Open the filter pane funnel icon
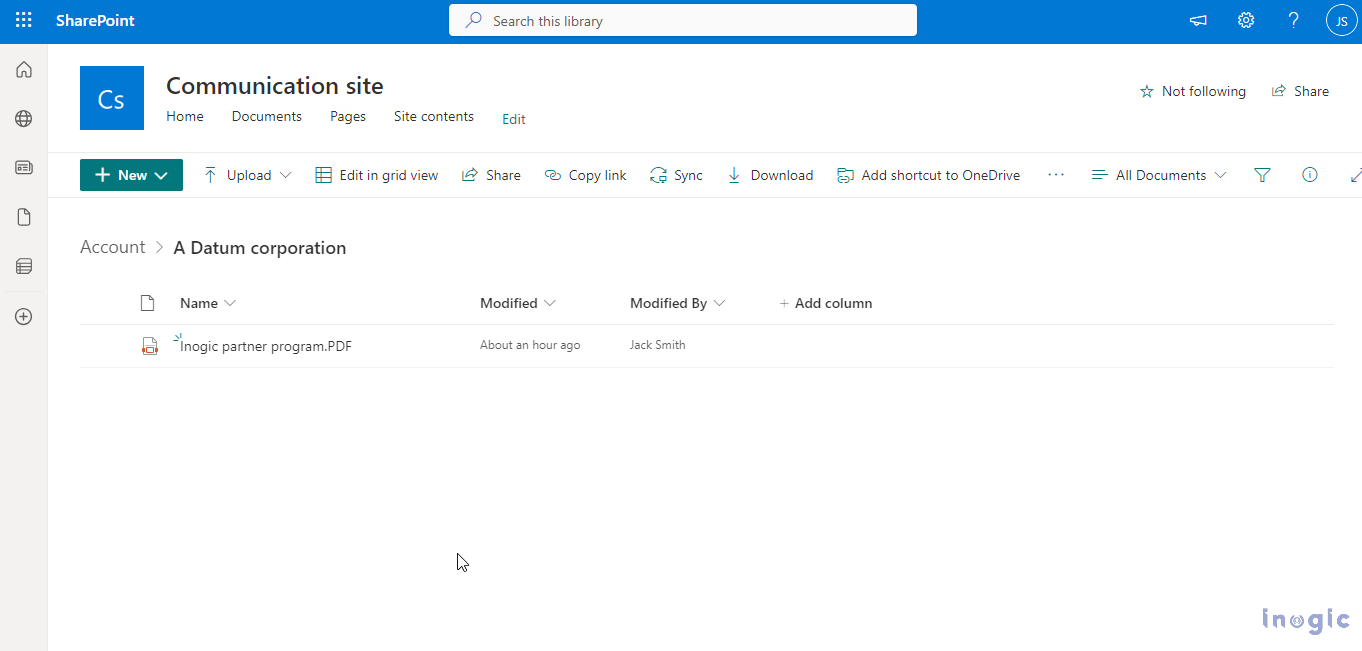The height and width of the screenshot is (651, 1362). [1262, 175]
